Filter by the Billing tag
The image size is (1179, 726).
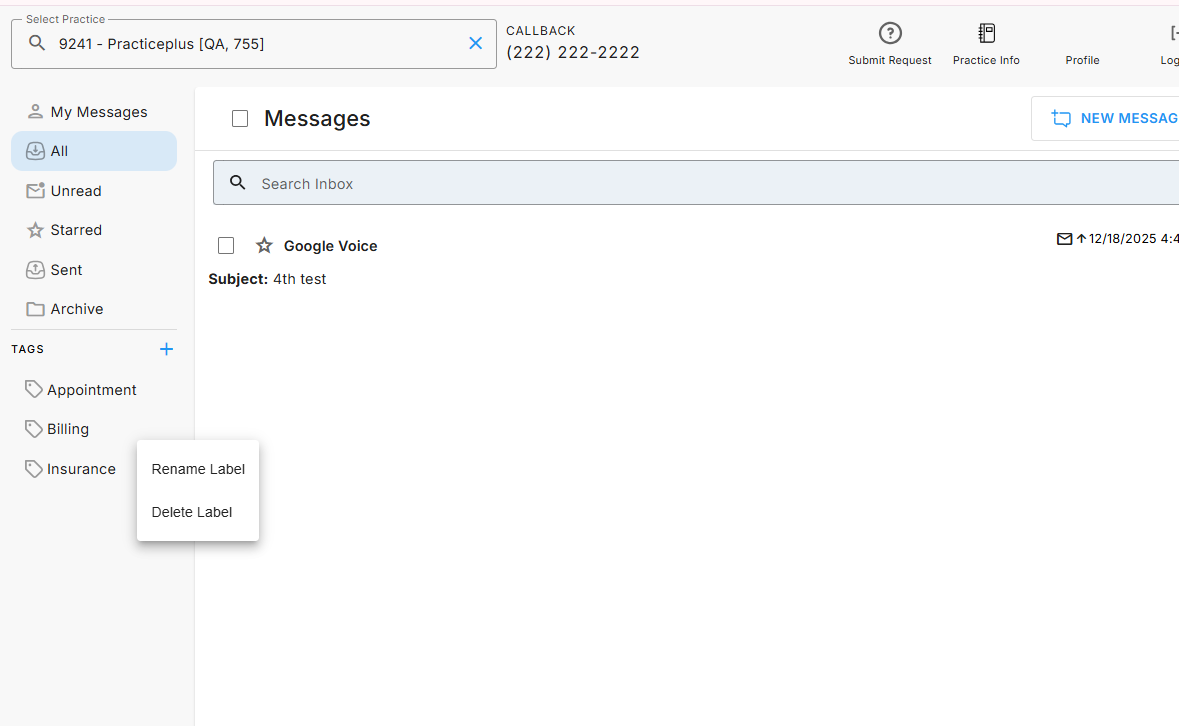click(68, 429)
